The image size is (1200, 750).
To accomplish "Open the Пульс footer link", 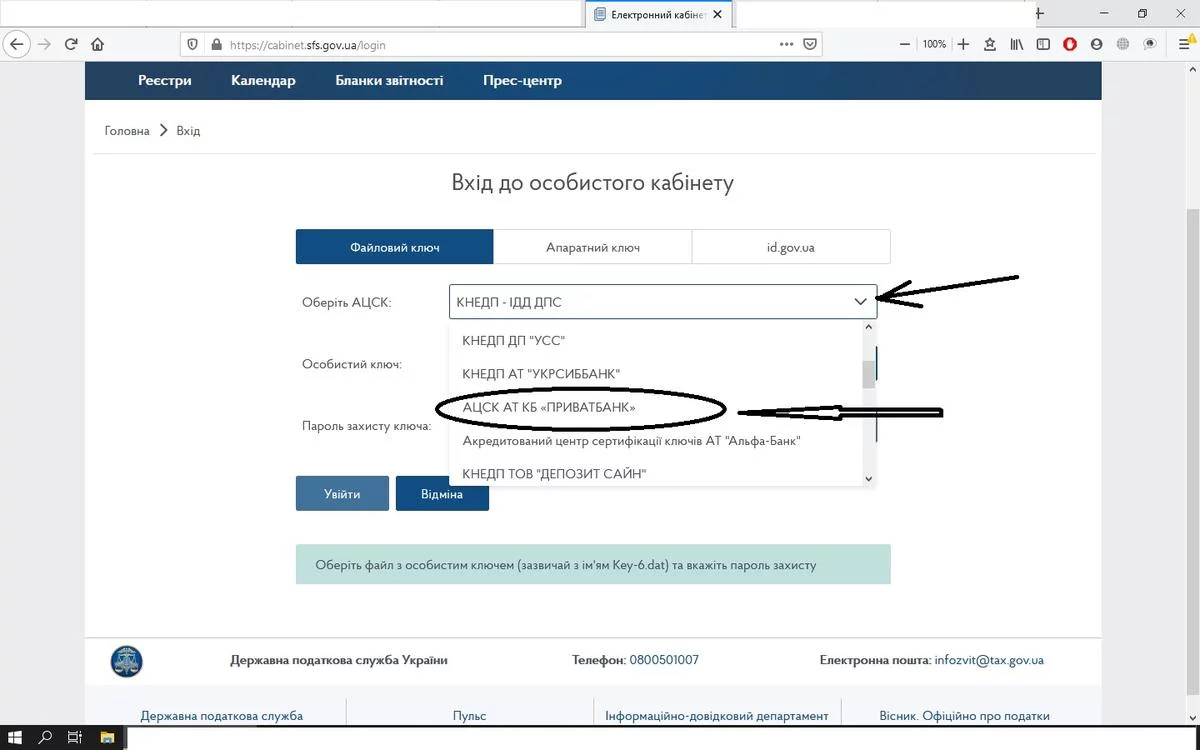I will point(470,716).
